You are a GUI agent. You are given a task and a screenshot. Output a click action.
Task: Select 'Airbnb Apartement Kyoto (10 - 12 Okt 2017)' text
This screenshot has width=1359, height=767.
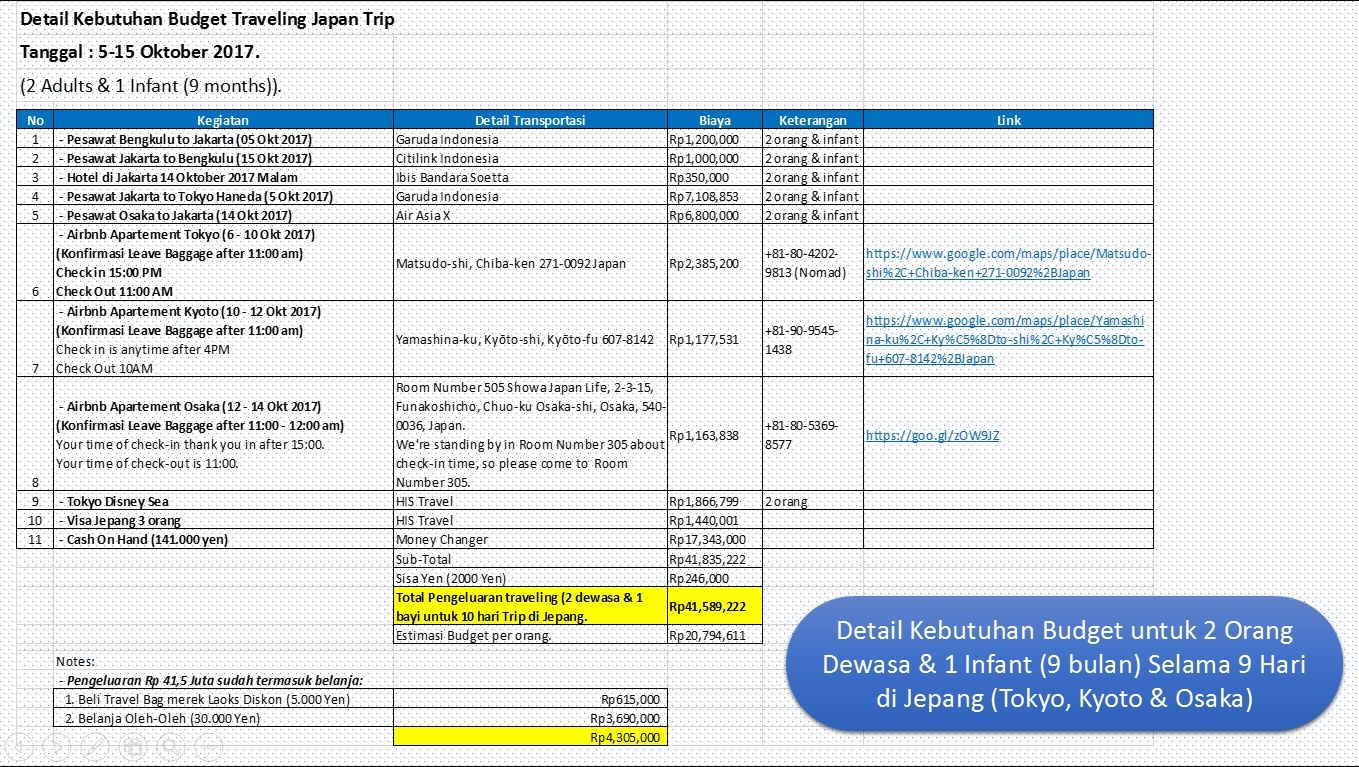coord(189,311)
